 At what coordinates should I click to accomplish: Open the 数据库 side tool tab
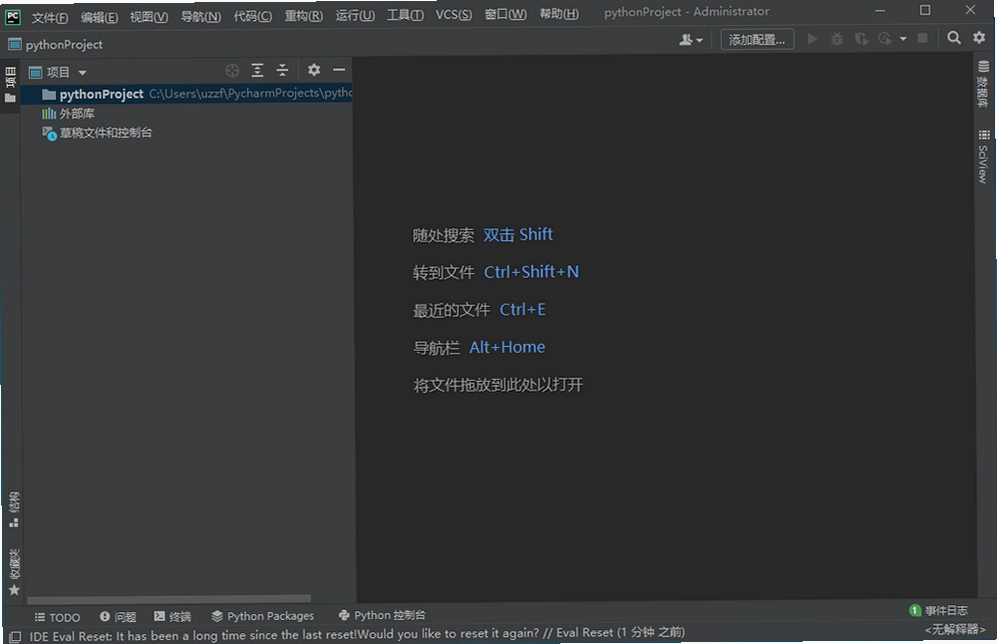(x=983, y=83)
